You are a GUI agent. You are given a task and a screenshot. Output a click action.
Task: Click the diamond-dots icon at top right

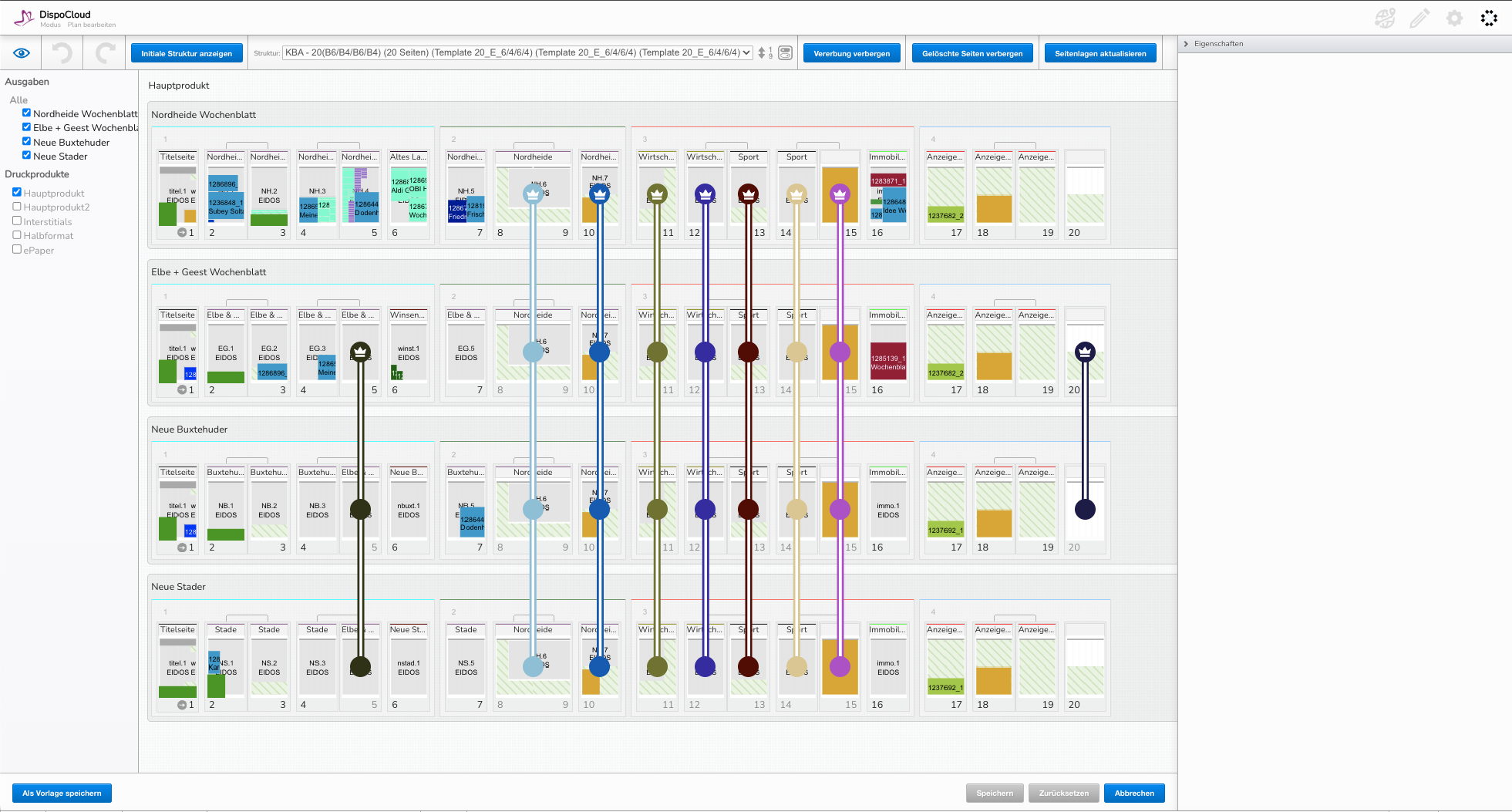tap(1489, 19)
